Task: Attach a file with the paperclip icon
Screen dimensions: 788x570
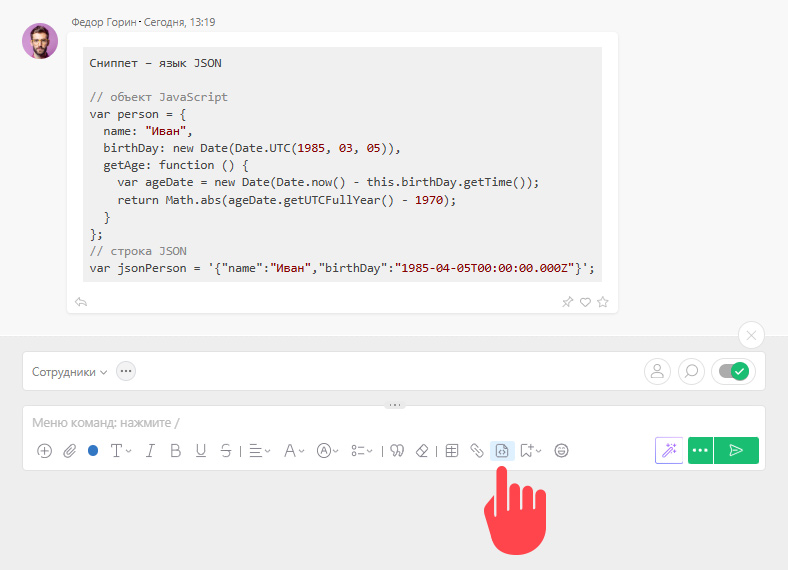Action: click(69, 451)
